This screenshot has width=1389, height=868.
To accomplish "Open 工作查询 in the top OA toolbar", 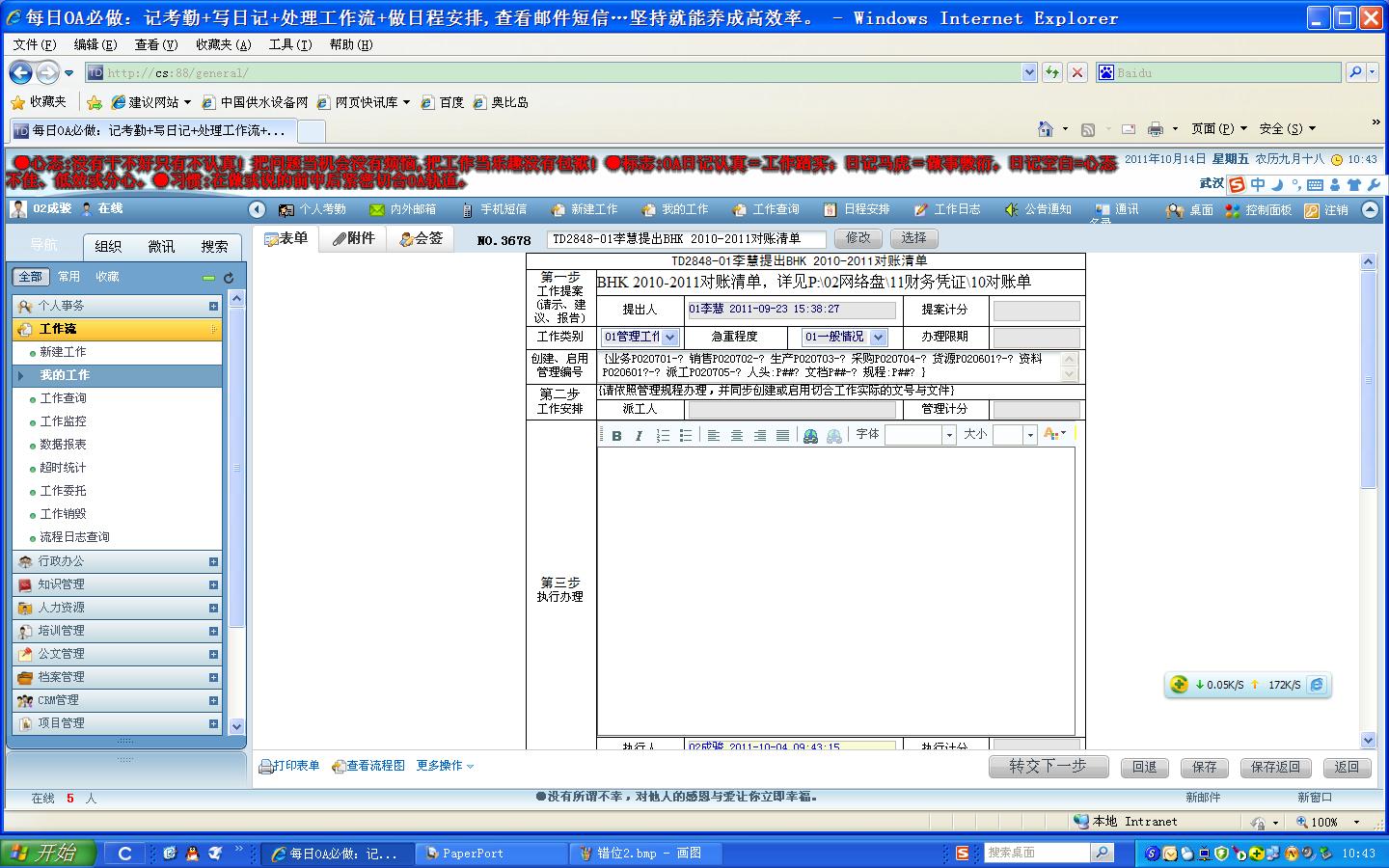I will [766, 209].
